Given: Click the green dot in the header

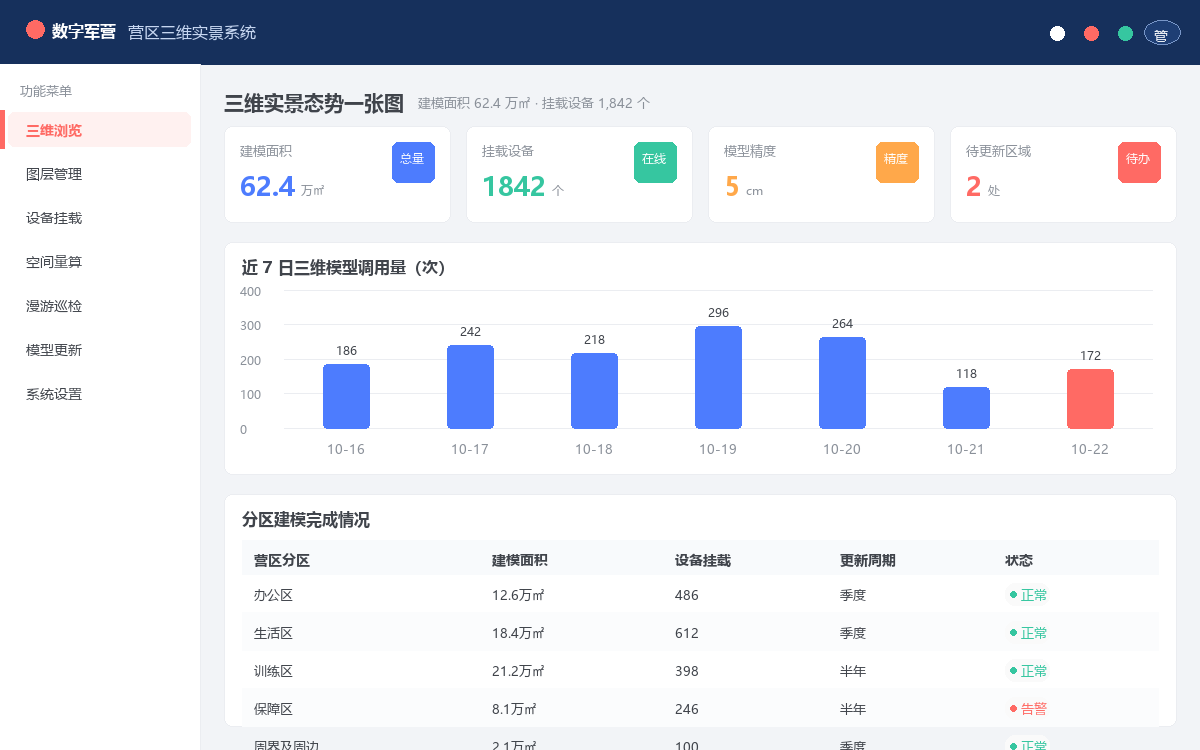Looking at the screenshot, I should [1125, 33].
